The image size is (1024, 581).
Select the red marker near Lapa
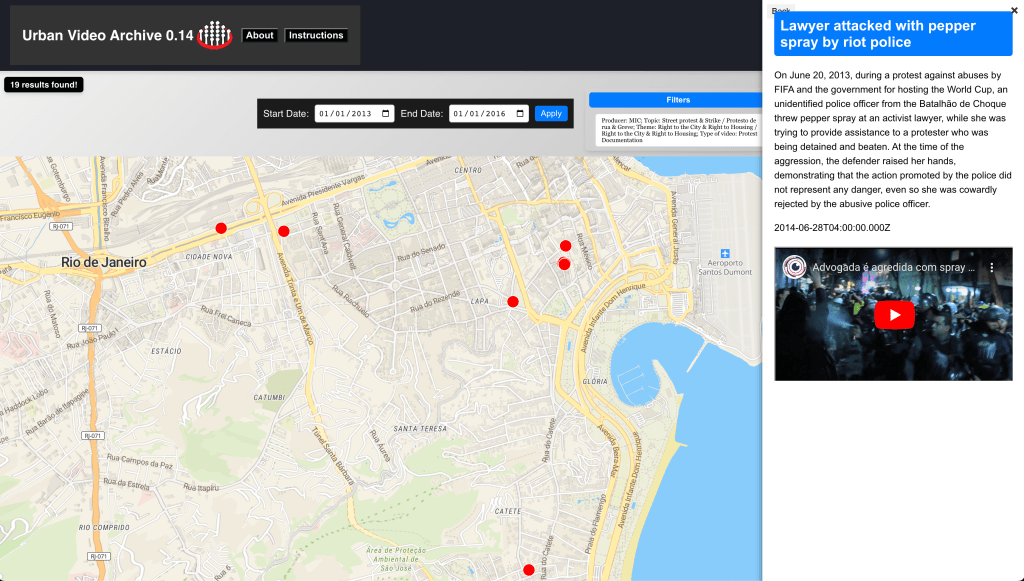click(513, 302)
